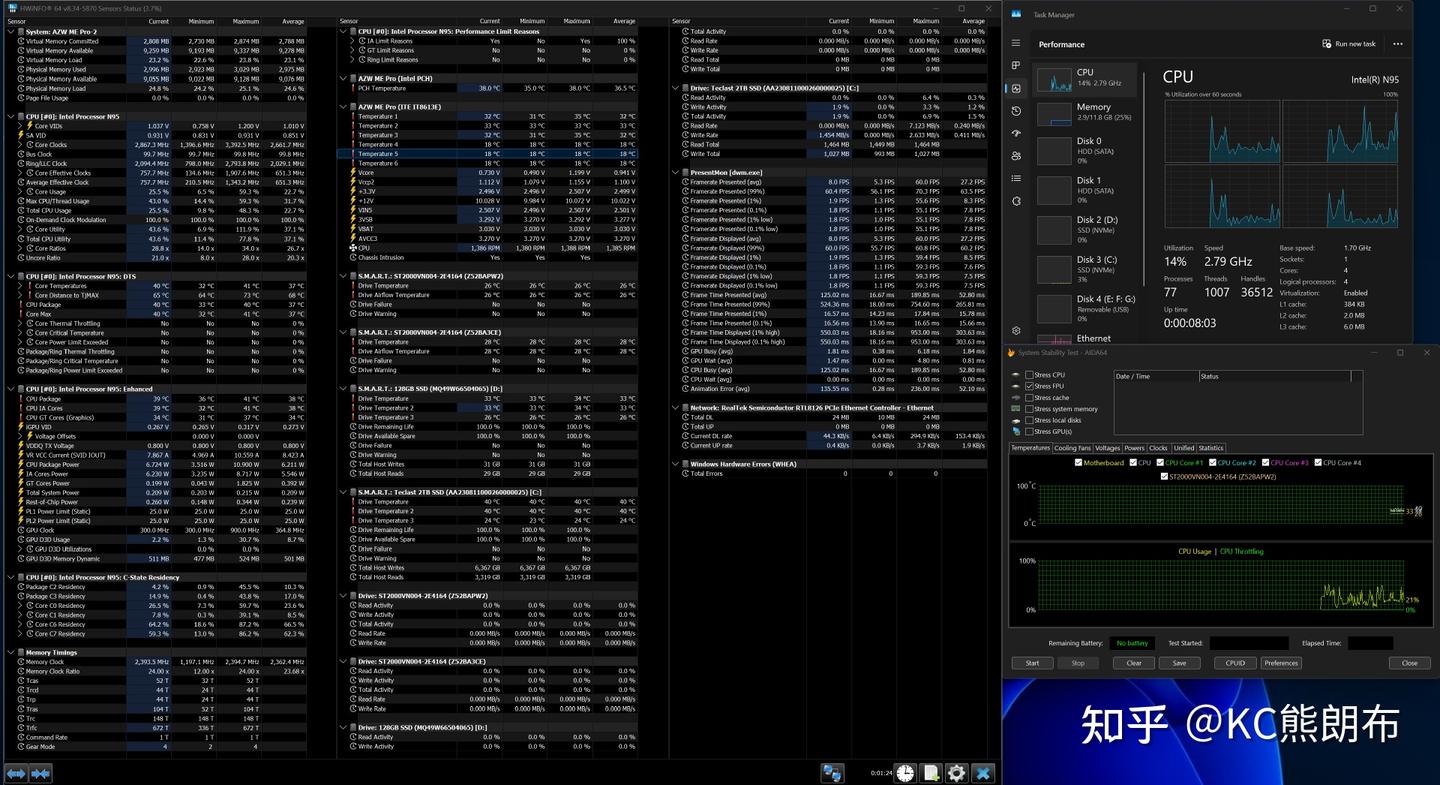Enable Stress local disks checkbox
This screenshot has height=785, width=1440.
(1029, 420)
